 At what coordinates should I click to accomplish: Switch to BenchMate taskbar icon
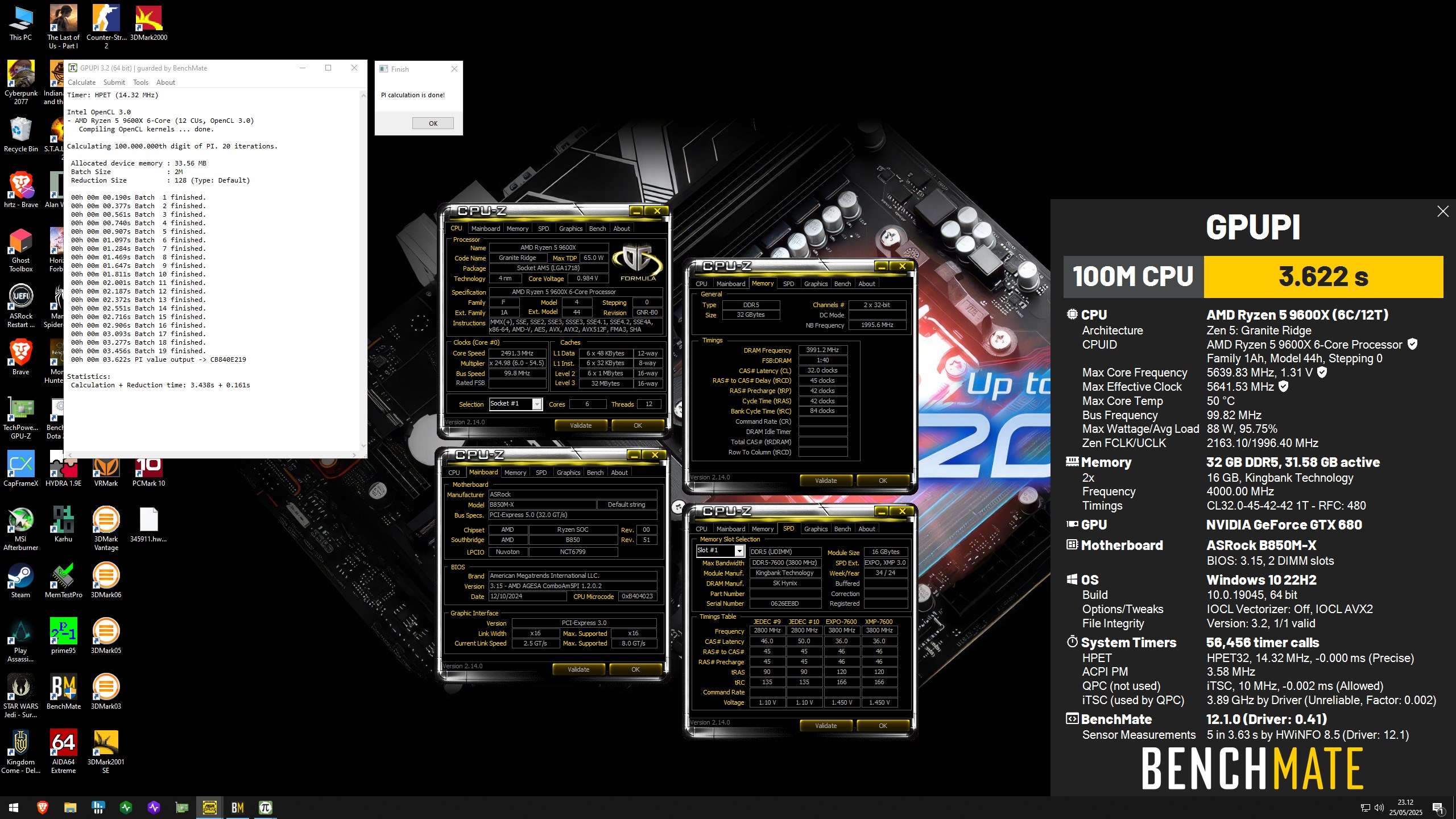(x=238, y=808)
